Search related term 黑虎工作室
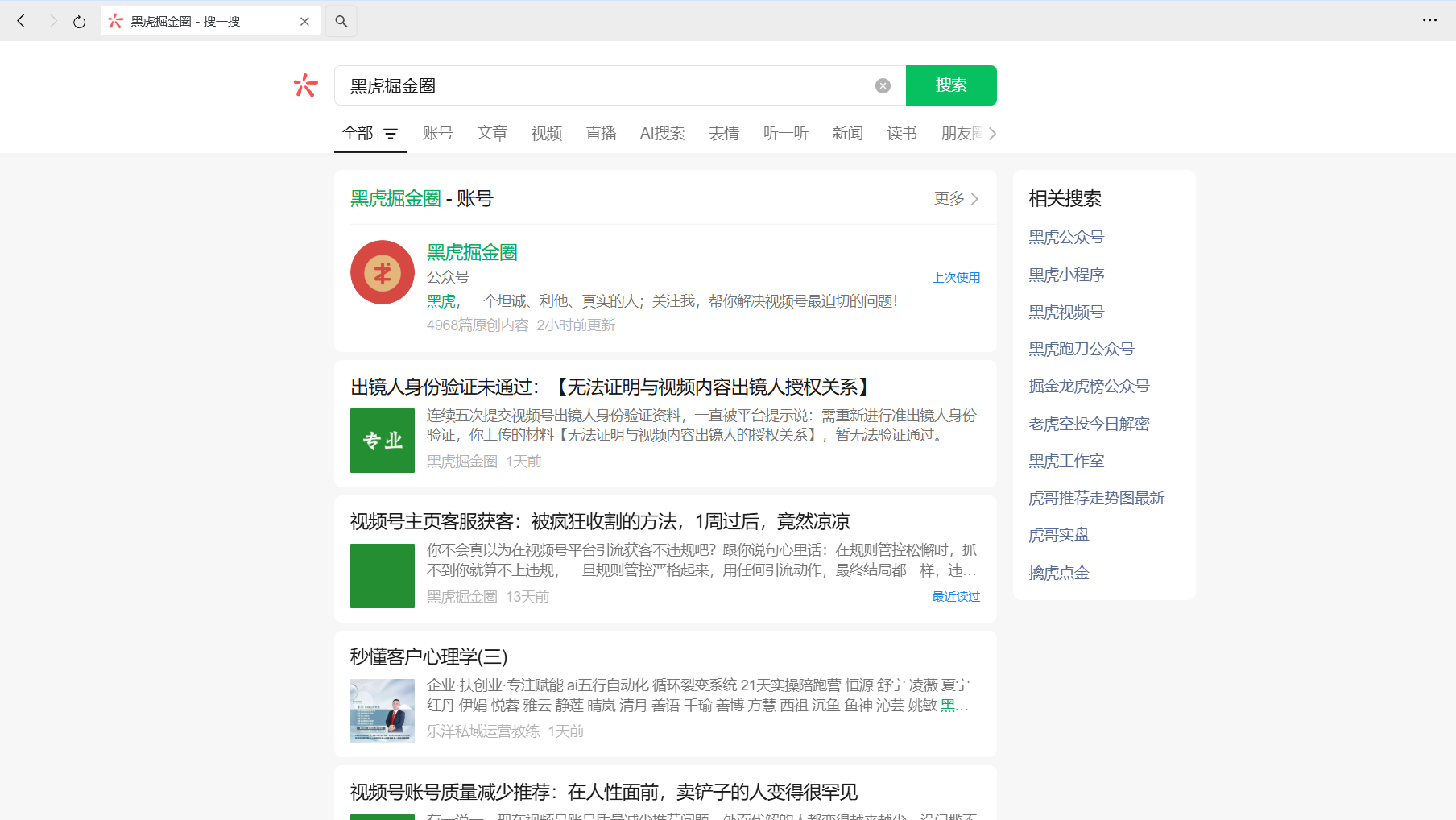 [1066, 461]
